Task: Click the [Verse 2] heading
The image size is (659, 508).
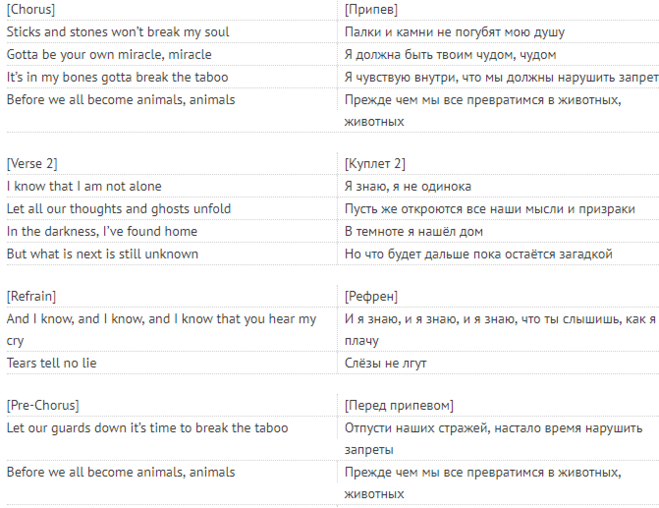Action: (32, 163)
